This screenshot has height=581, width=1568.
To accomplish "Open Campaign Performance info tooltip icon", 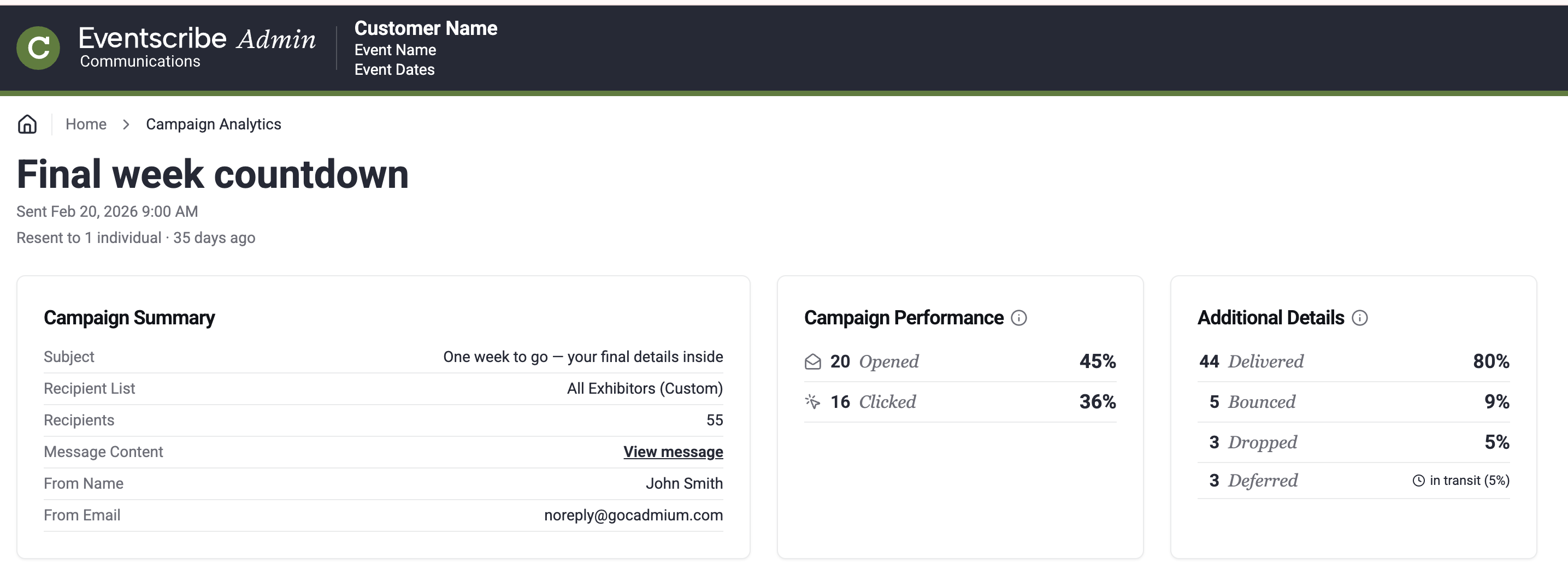I will pyautogui.click(x=1019, y=318).
